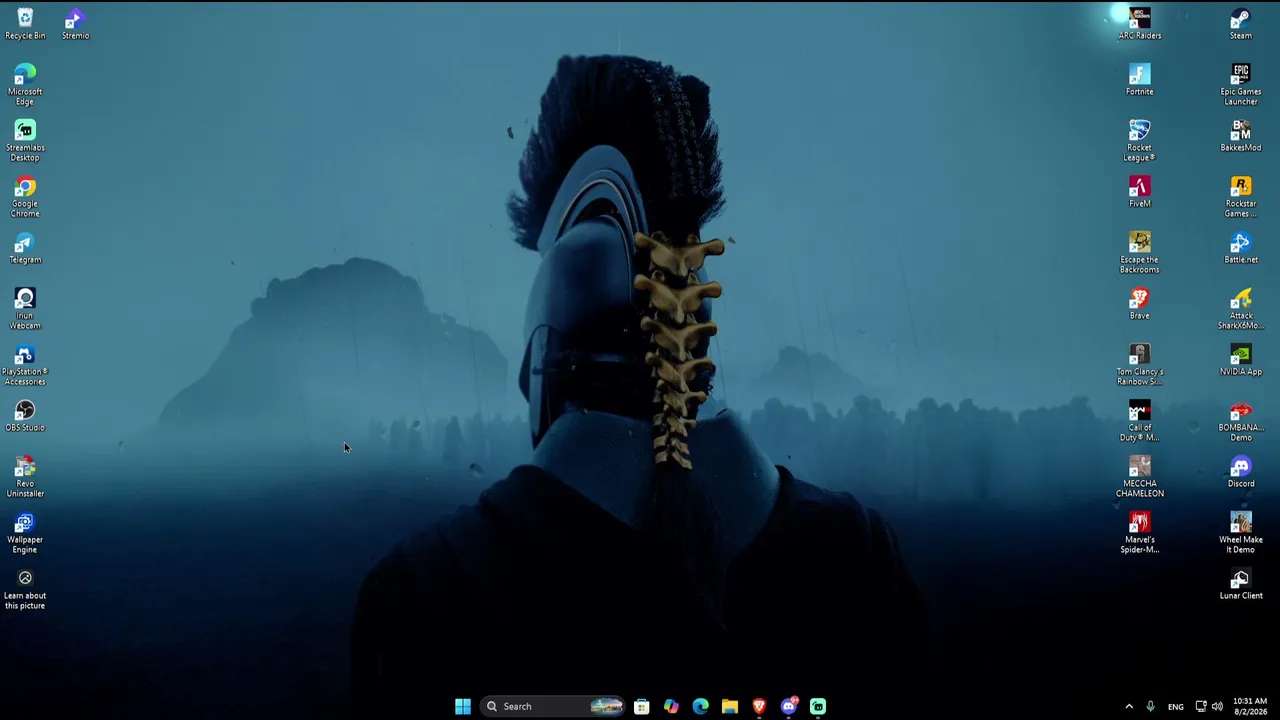Screen dimensions: 1280x720
Task: Select the Lunar Client desktop shortcut
Action: [1241, 584]
